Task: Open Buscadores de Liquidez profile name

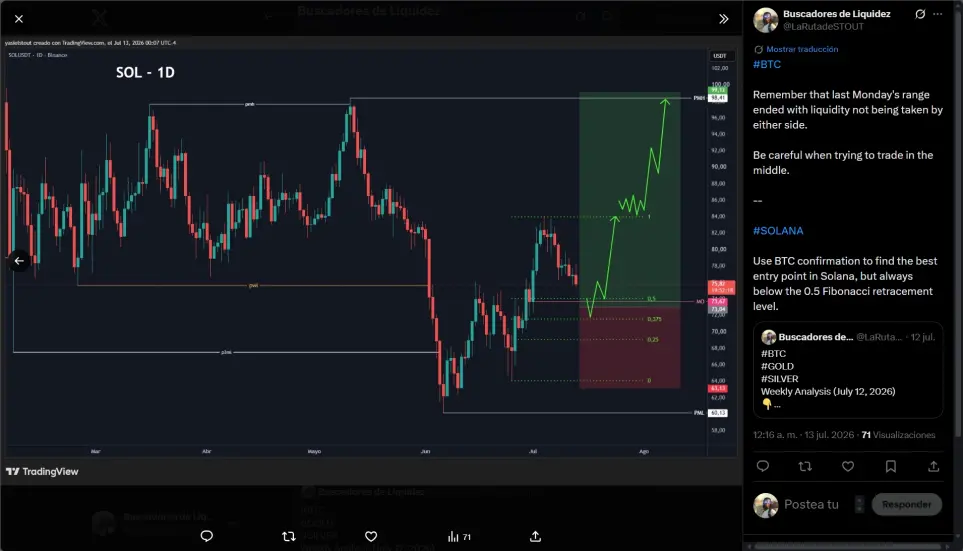Action: [x=836, y=14]
